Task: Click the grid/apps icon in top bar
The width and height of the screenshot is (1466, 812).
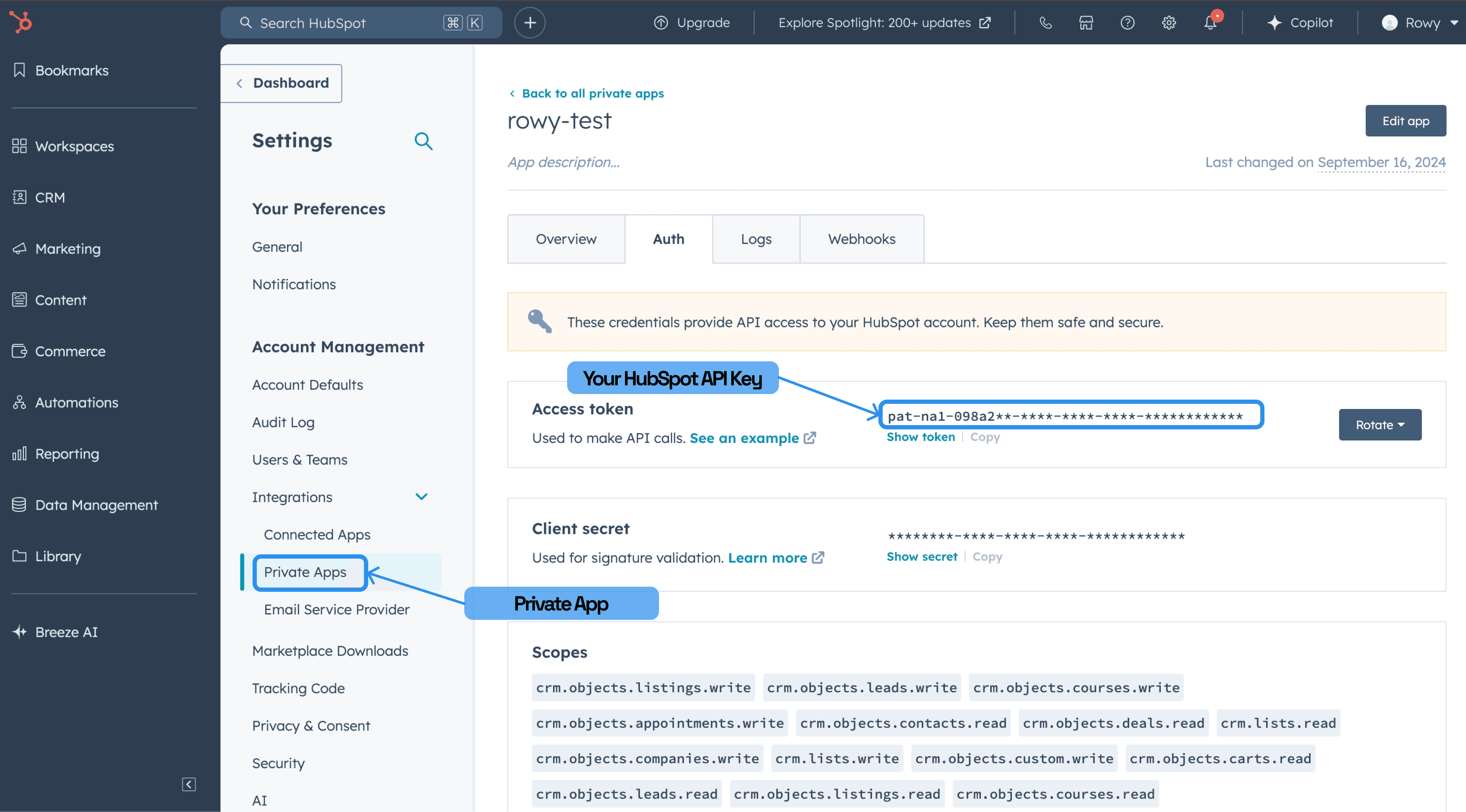Action: tap(1086, 22)
